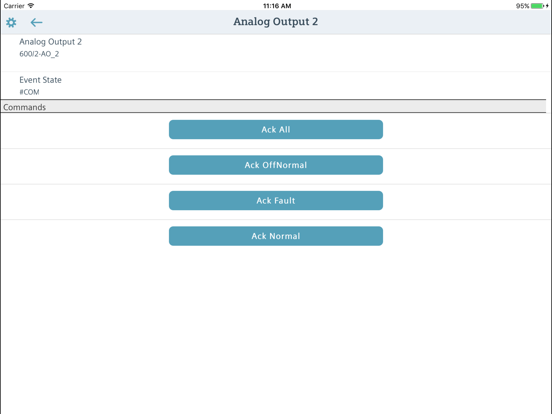Tap the Wi-Fi icon in status bar
The width and height of the screenshot is (552, 414).
pos(31,6)
